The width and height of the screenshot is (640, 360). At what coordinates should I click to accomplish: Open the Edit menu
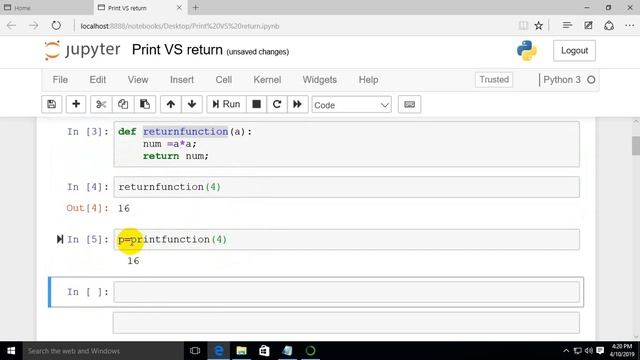98,80
